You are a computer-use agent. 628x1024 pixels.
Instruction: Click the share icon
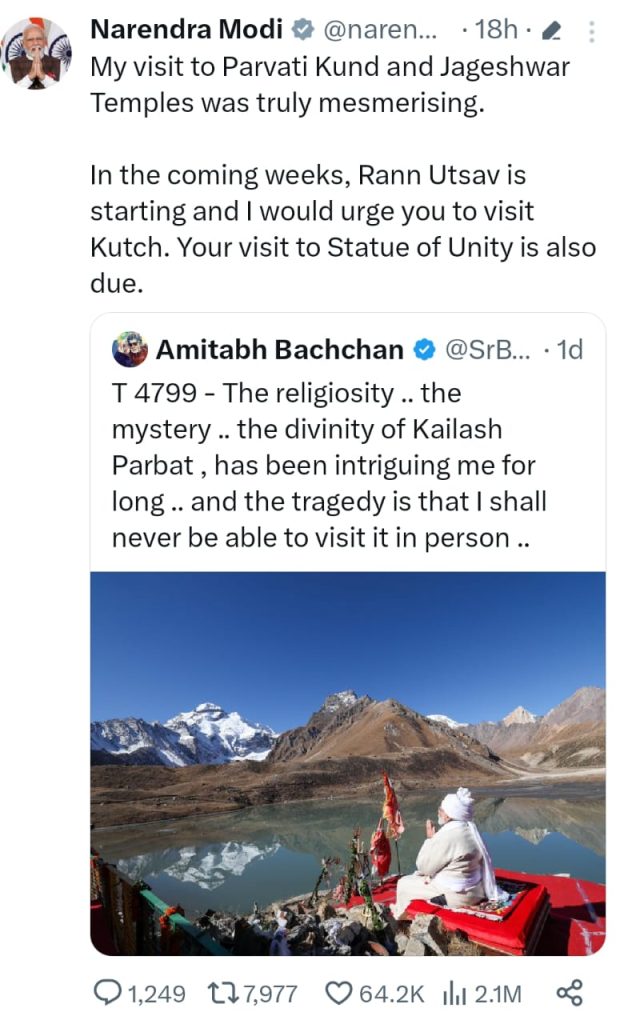tap(569, 992)
